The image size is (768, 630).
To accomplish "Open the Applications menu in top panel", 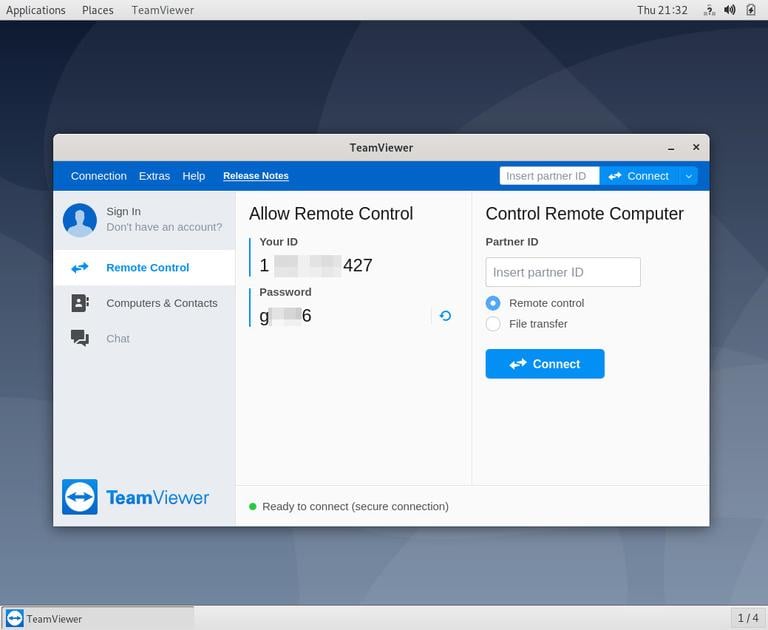I will pyautogui.click(x=36, y=10).
